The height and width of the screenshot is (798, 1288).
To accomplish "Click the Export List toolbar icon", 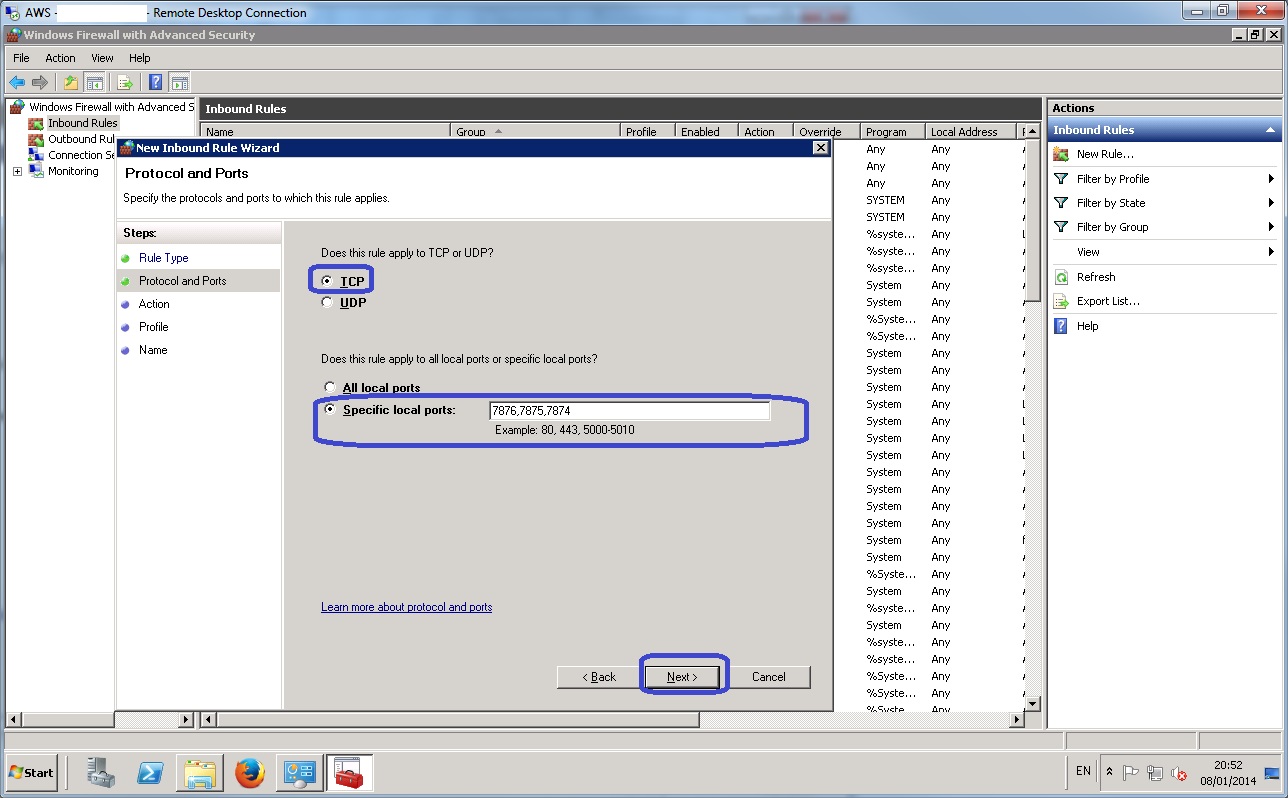I will [x=125, y=82].
